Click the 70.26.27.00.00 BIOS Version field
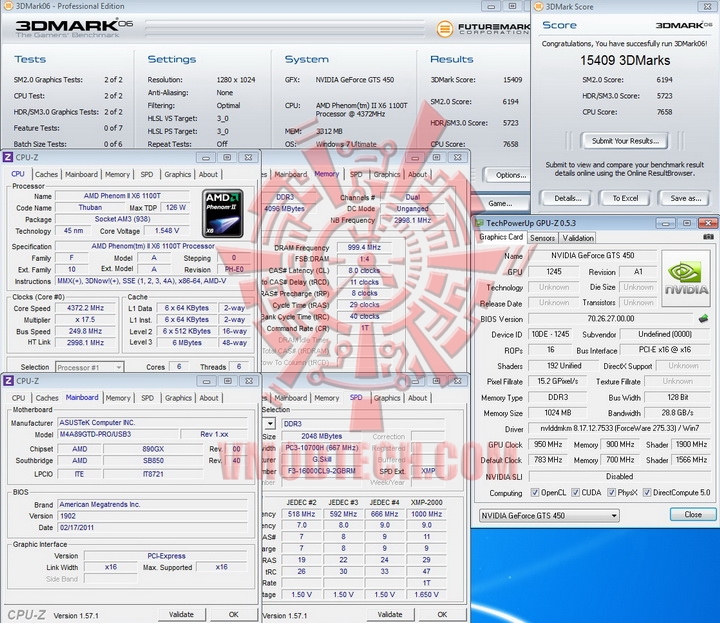 [610, 318]
